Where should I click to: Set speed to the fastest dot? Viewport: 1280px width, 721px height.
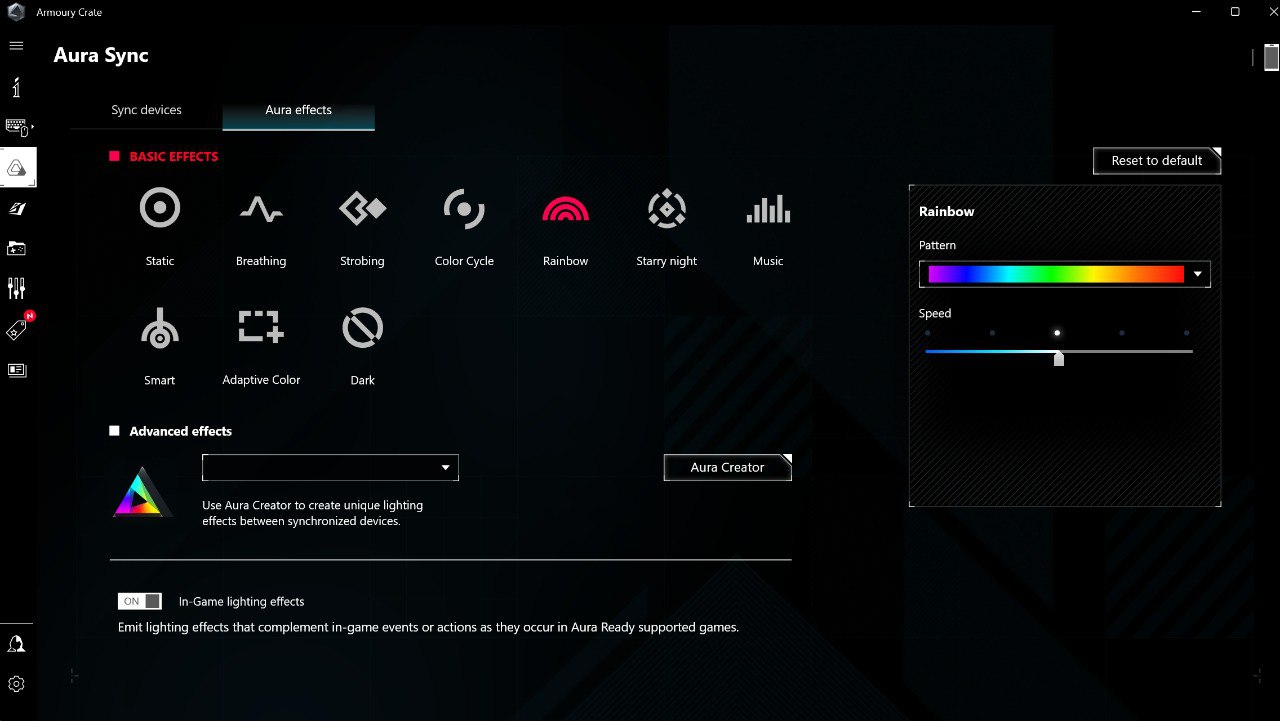coord(1186,333)
